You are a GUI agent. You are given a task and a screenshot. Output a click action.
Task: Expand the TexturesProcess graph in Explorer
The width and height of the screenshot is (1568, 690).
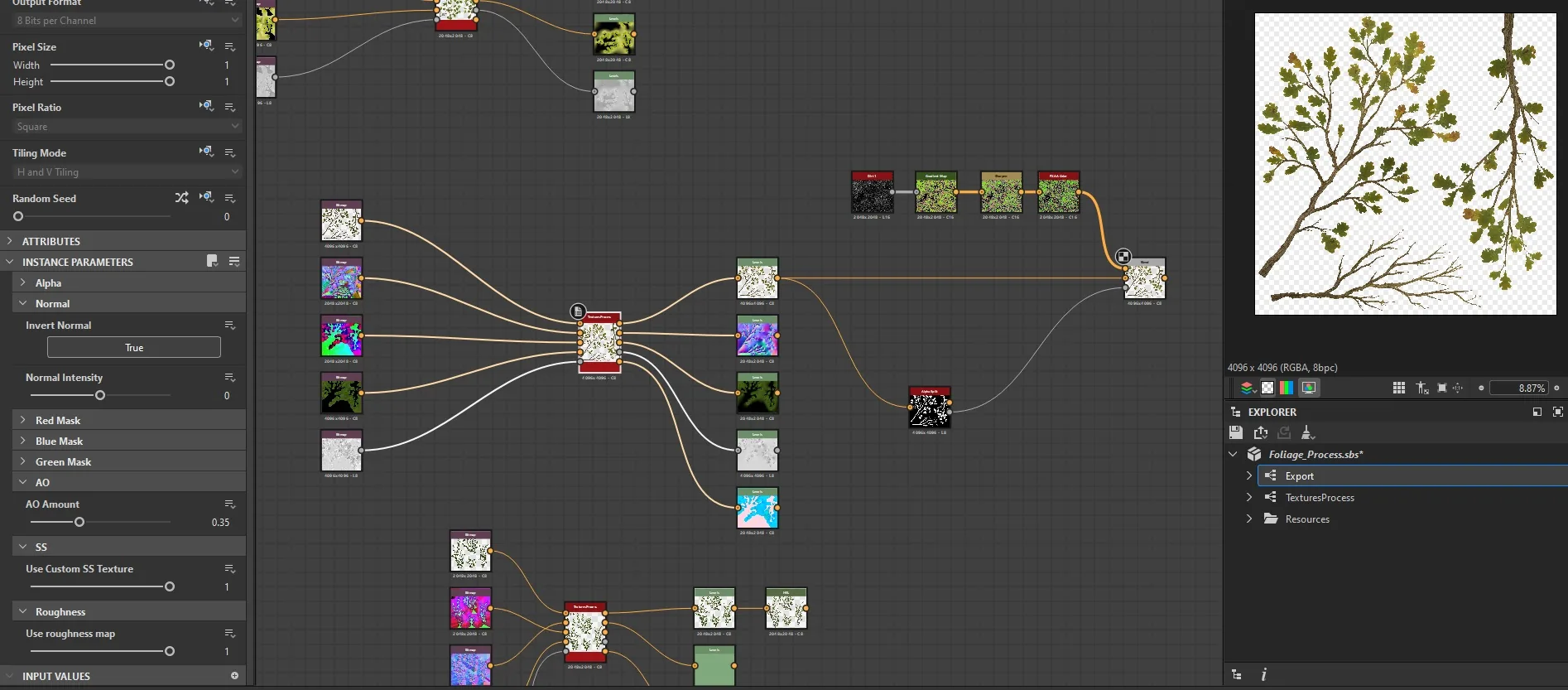point(1249,497)
